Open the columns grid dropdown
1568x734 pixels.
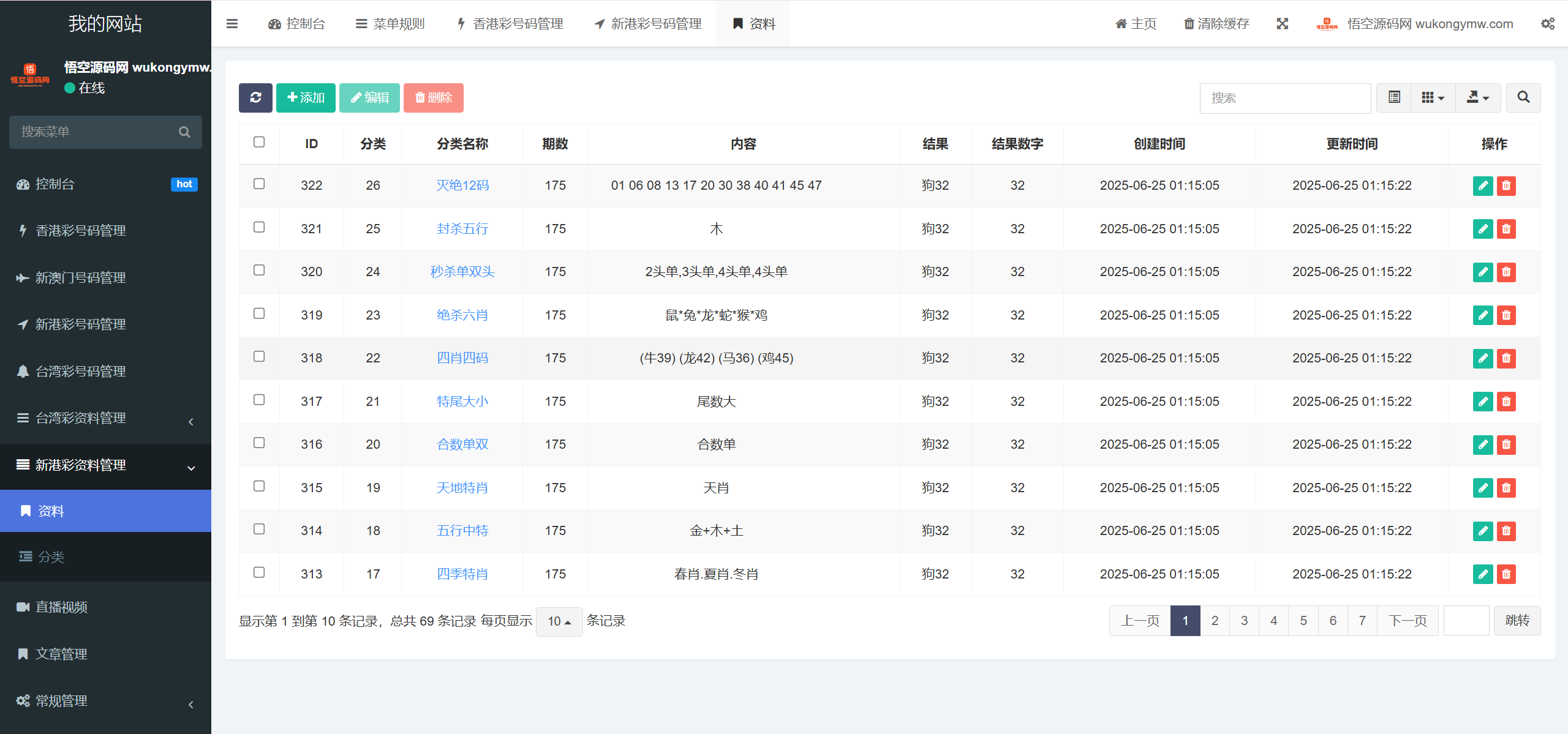point(1433,98)
